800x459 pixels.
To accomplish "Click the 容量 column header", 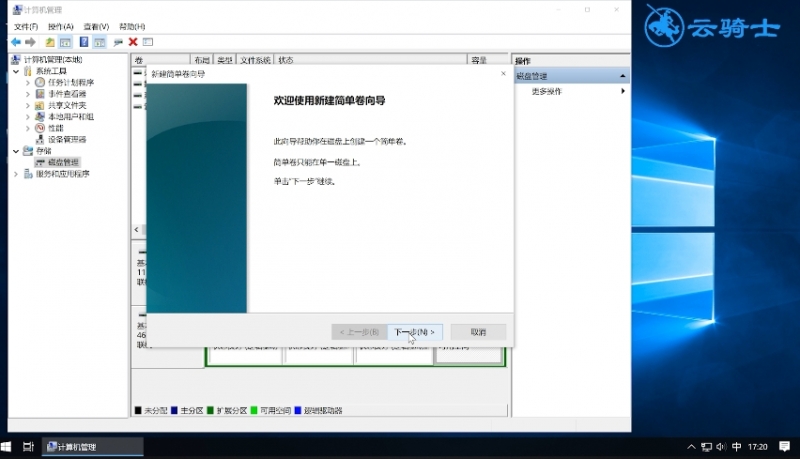I will point(487,60).
